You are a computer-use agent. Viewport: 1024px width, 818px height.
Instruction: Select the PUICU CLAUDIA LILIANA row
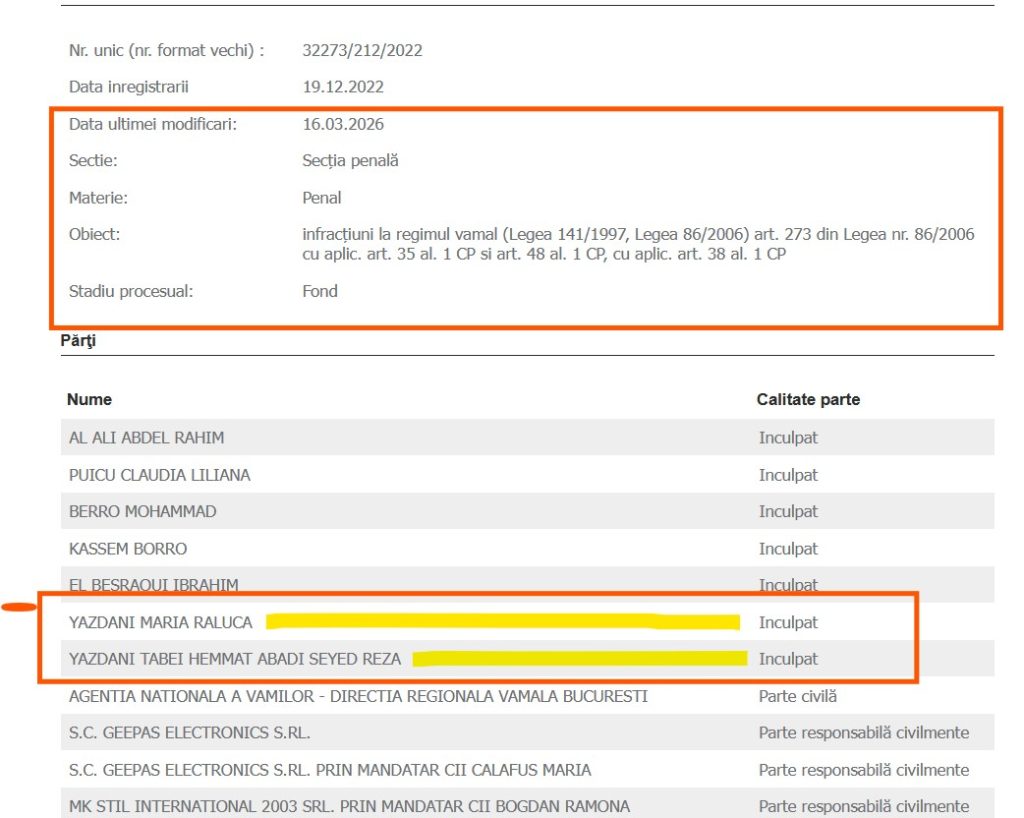528,475
